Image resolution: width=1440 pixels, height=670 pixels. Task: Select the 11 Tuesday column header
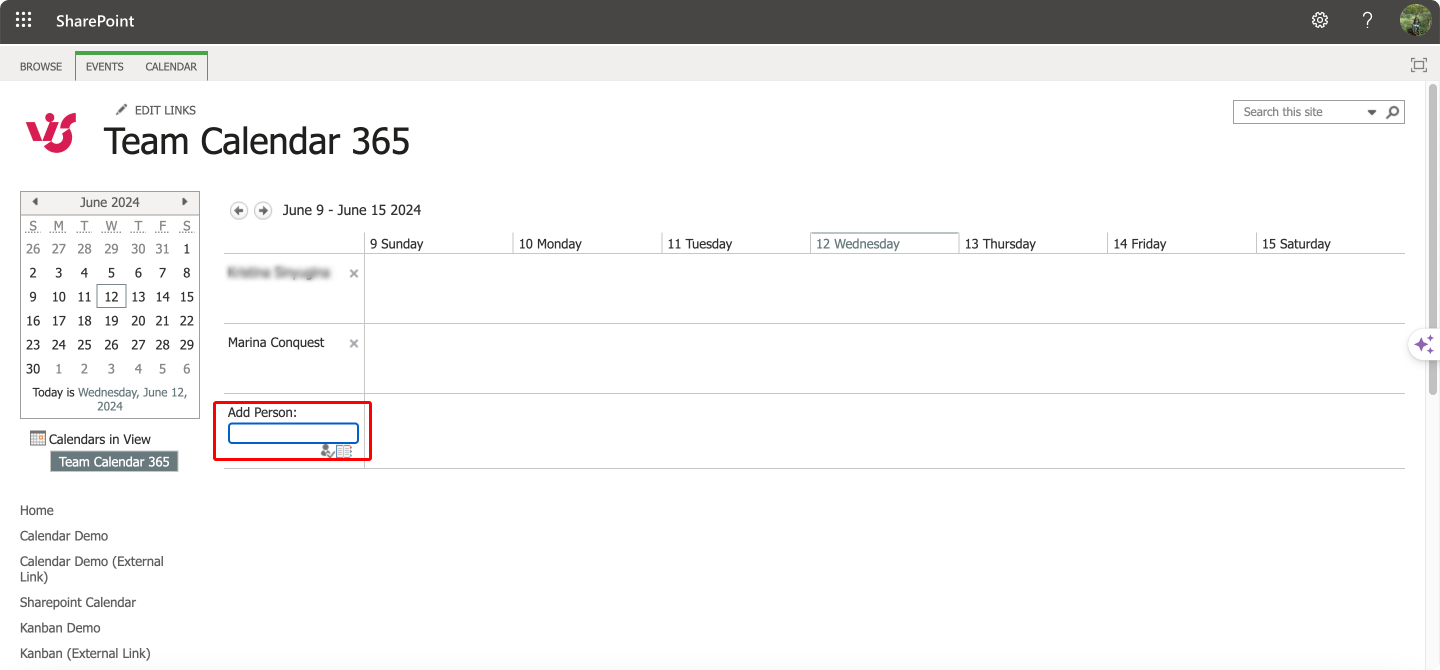pyautogui.click(x=736, y=243)
